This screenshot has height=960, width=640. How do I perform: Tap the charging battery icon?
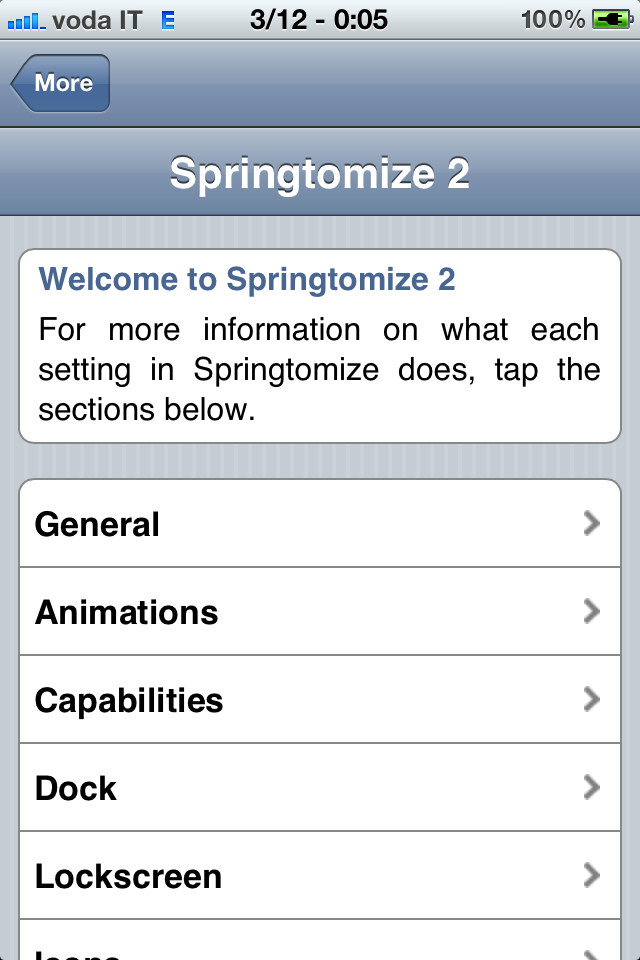pos(610,19)
